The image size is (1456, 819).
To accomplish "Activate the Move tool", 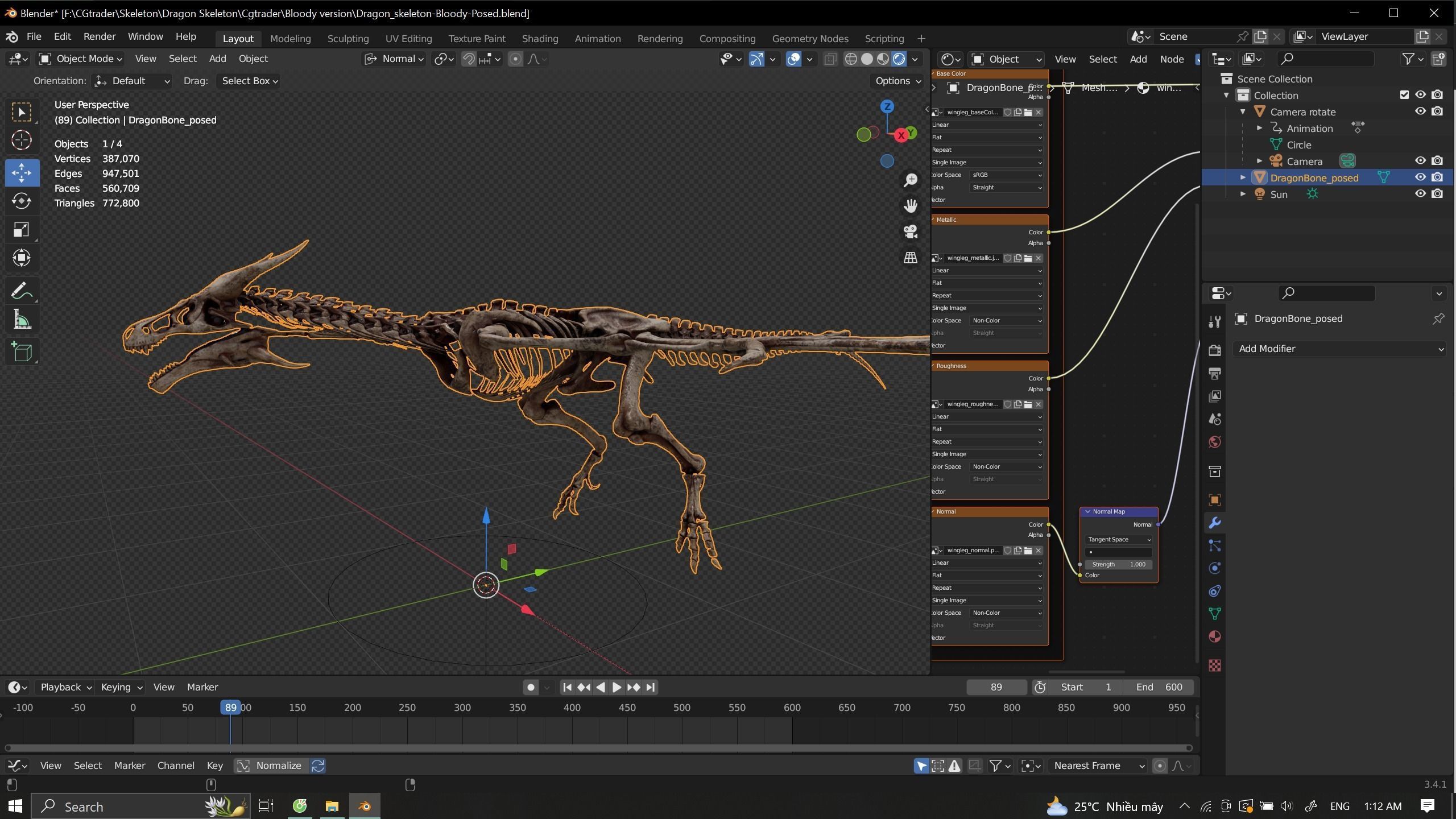I will pos(22,173).
